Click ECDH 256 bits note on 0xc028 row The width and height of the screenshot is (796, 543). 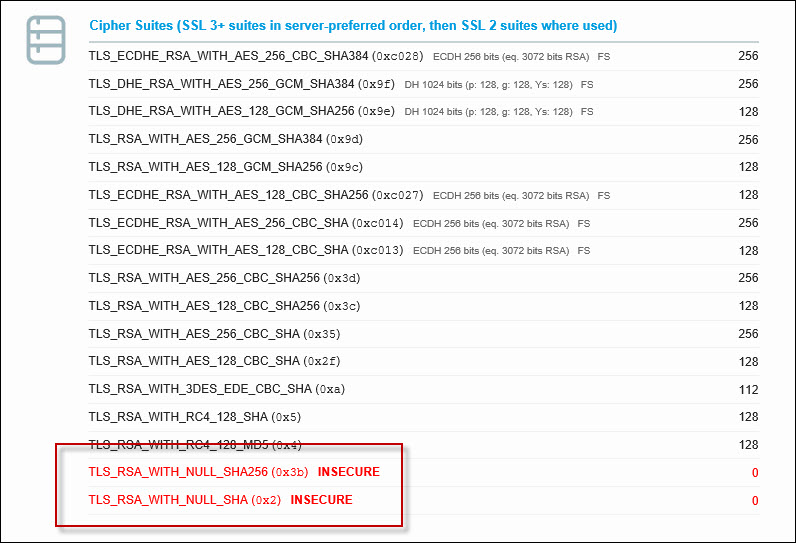[x=511, y=57]
